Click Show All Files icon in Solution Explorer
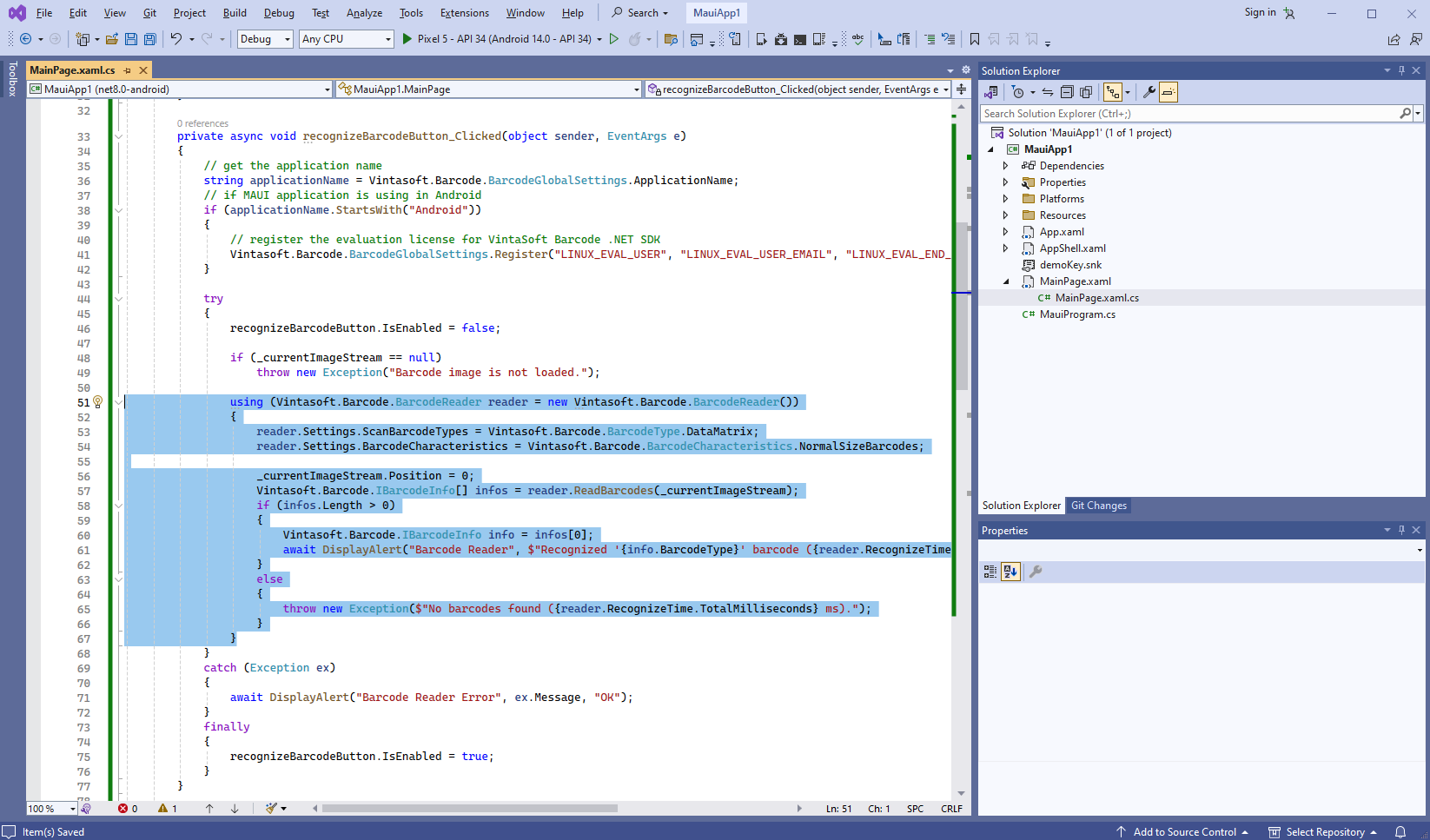Viewport: 1430px width, 840px height. point(1086,92)
